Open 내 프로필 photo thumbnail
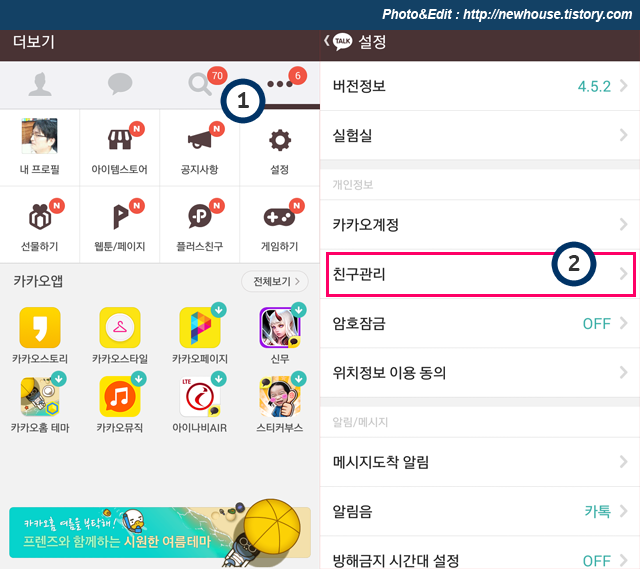Screen dimensions: 640x569 [40, 136]
